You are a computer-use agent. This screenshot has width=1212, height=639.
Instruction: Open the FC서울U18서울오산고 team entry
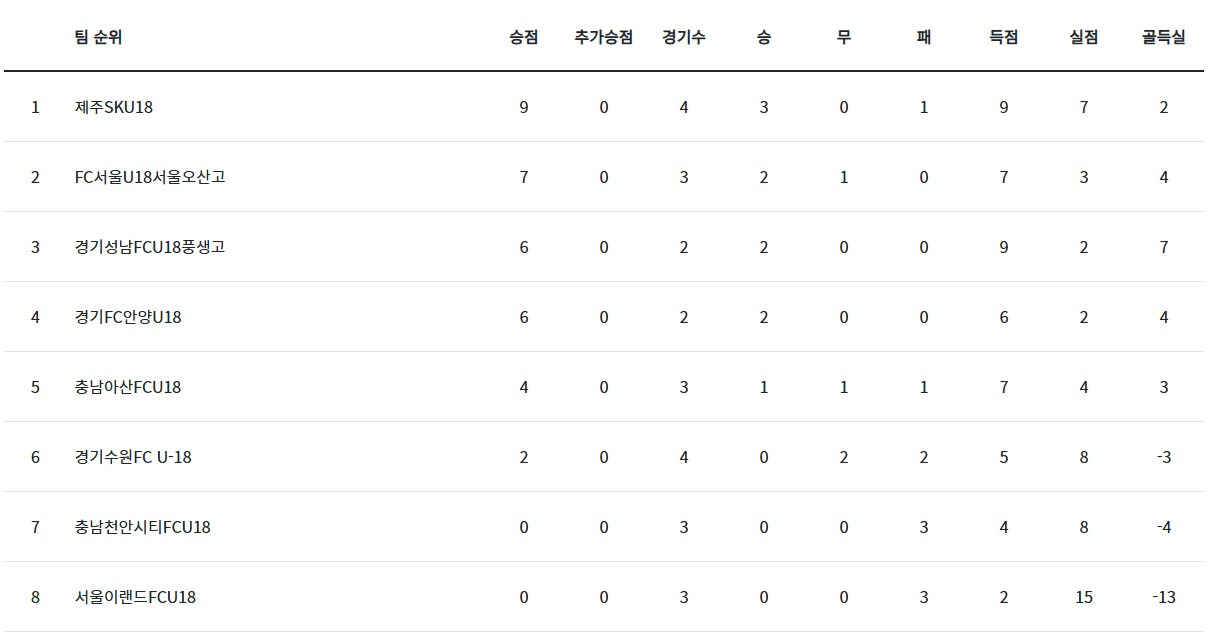149,177
